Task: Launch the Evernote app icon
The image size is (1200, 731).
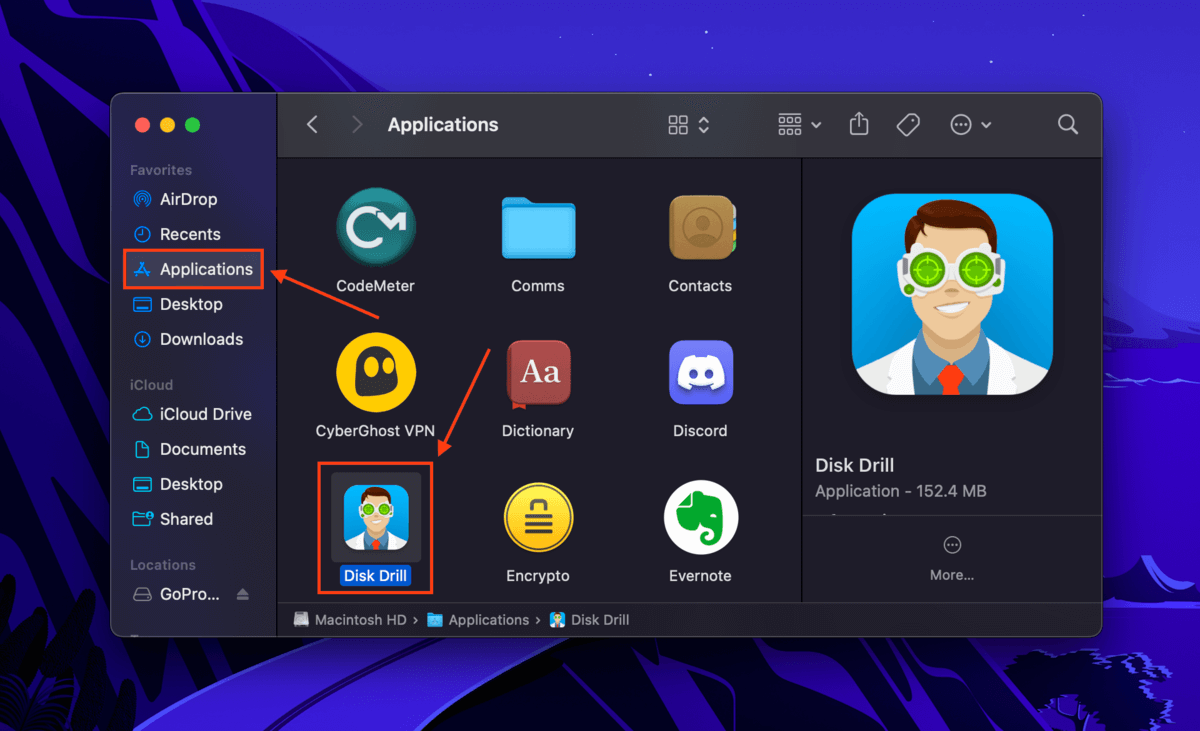Action: pyautogui.click(x=701, y=517)
